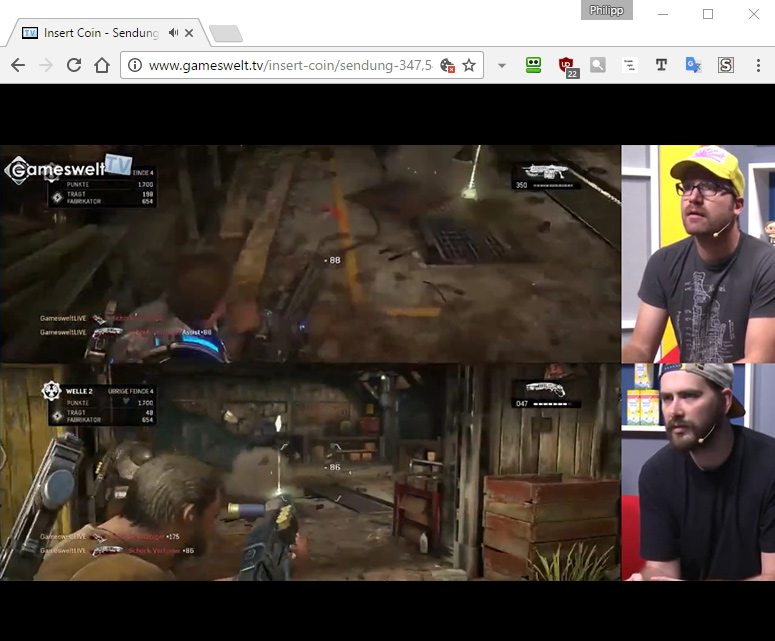Click the GamesweltTV logo in the video
Image resolution: width=775 pixels, height=641 pixels.
pos(68,168)
